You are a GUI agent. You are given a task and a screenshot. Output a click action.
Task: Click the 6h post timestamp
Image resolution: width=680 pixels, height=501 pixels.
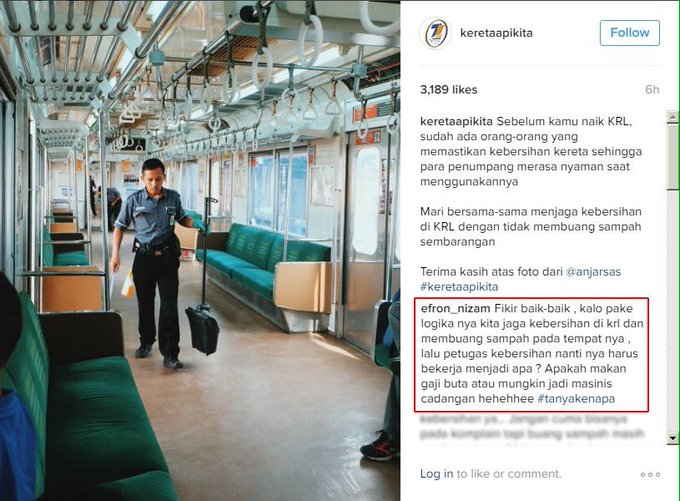point(652,90)
